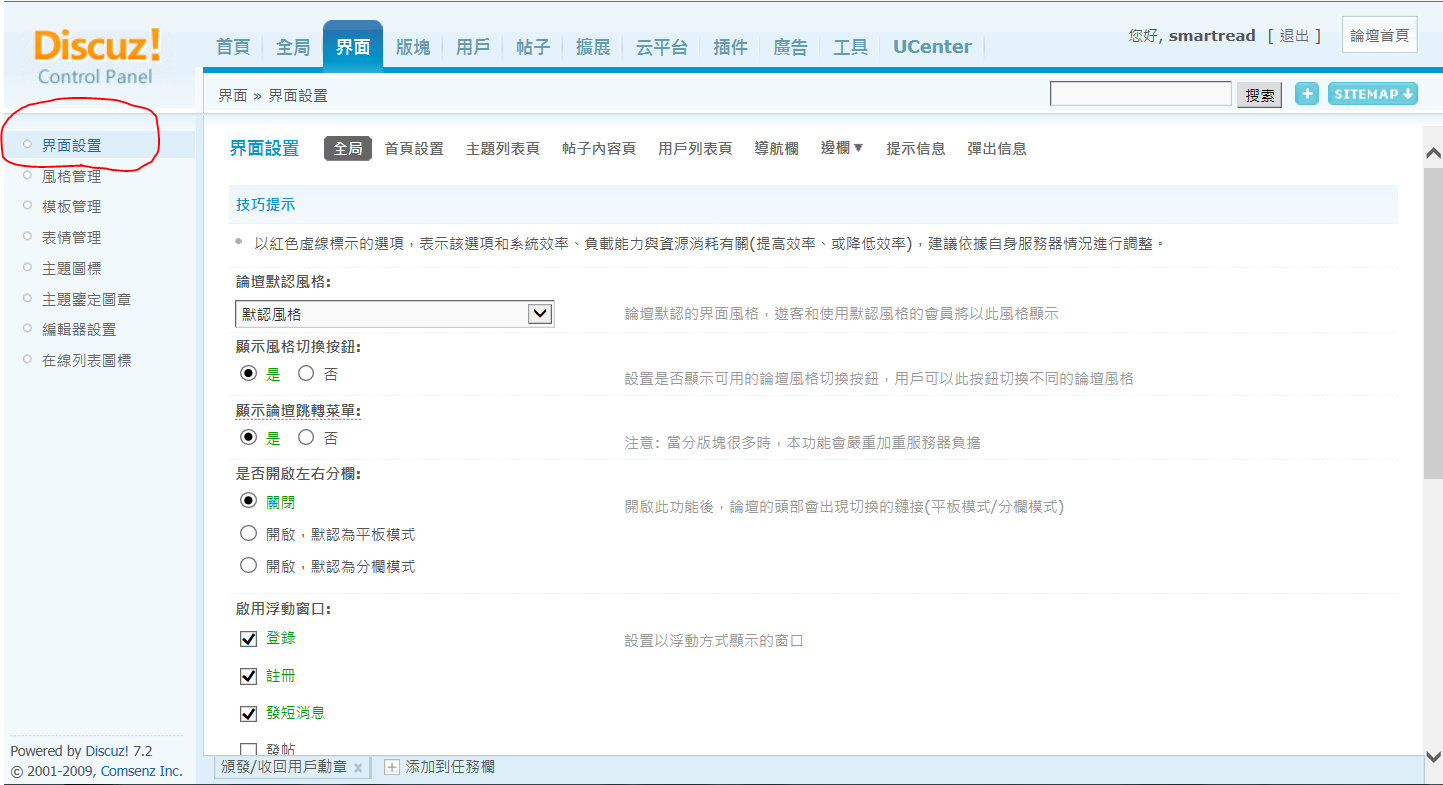1443x785 pixels.
Task: Open 表情管理 in the sidebar
Action: click(x=71, y=237)
